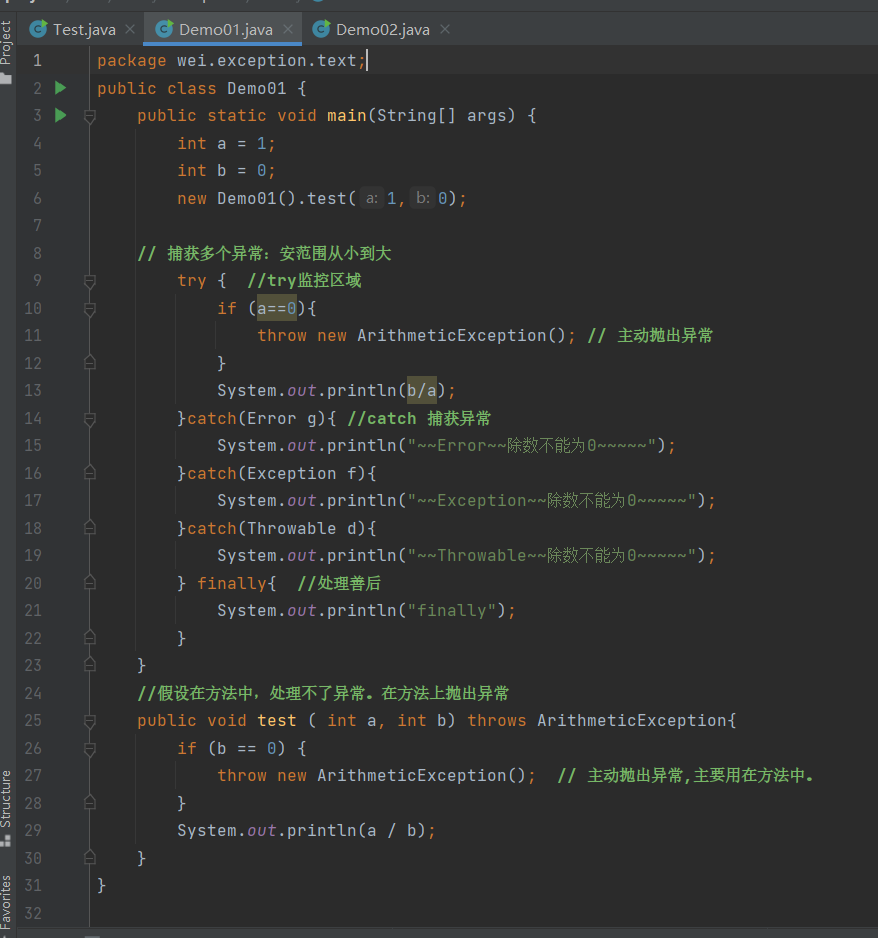Screen dimensions: 878x938
Task: Close the Demo01.java tab
Action: [x=288, y=29]
